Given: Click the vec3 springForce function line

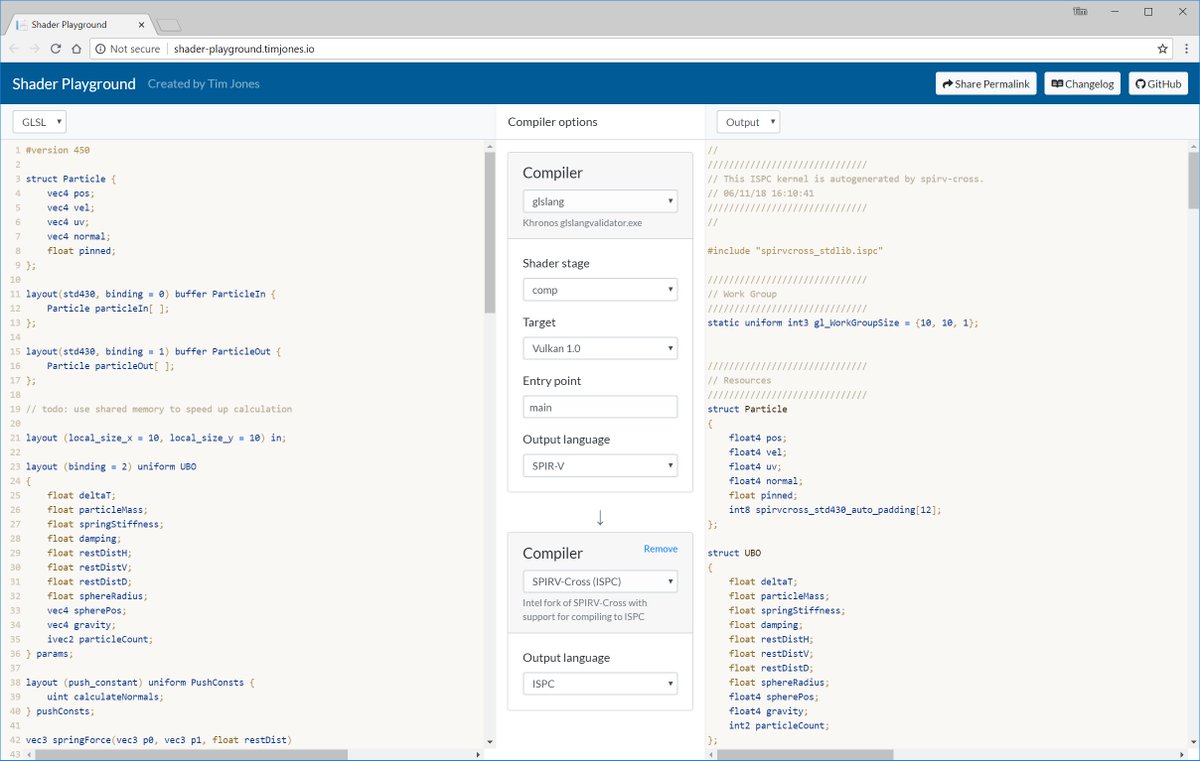Looking at the screenshot, I should click(x=158, y=740).
